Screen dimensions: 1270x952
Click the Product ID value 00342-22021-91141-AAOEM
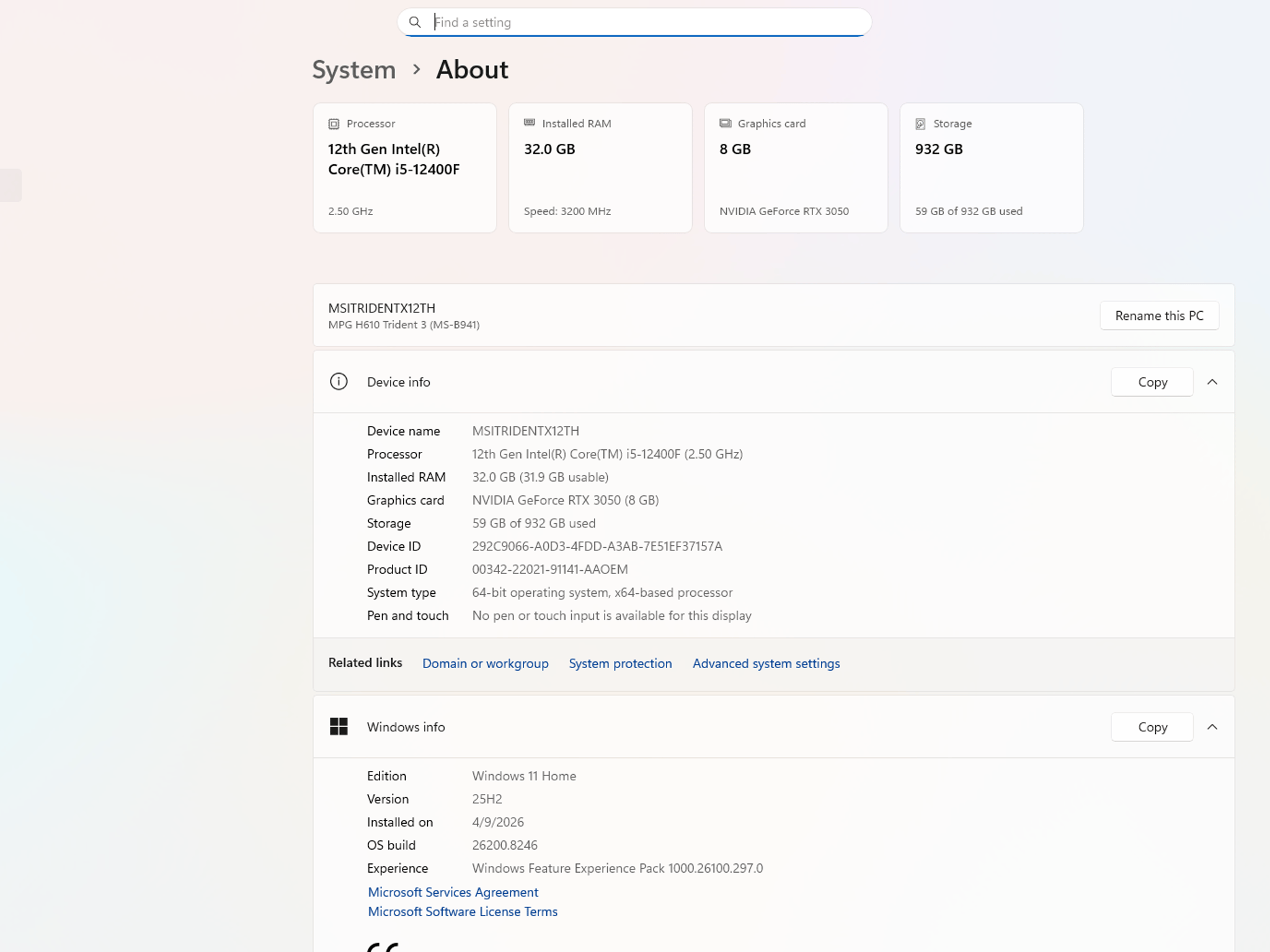click(x=550, y=569)
